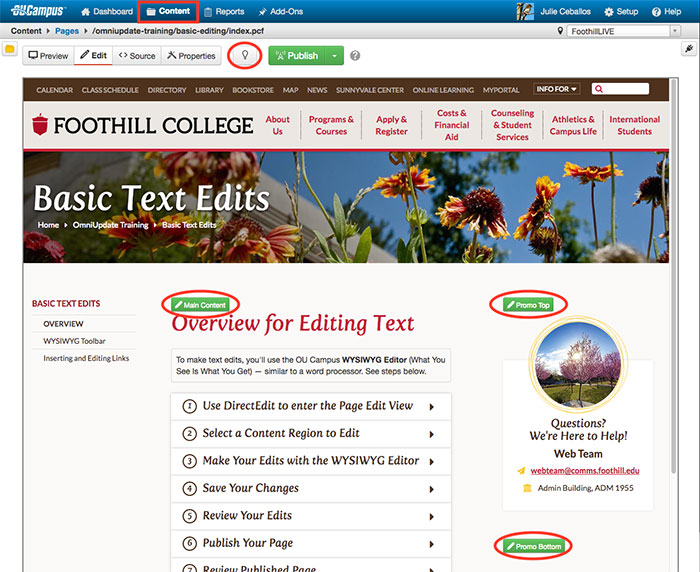Click the circular cherry blossom promo image
700x572 pixels.
[578, 365]
